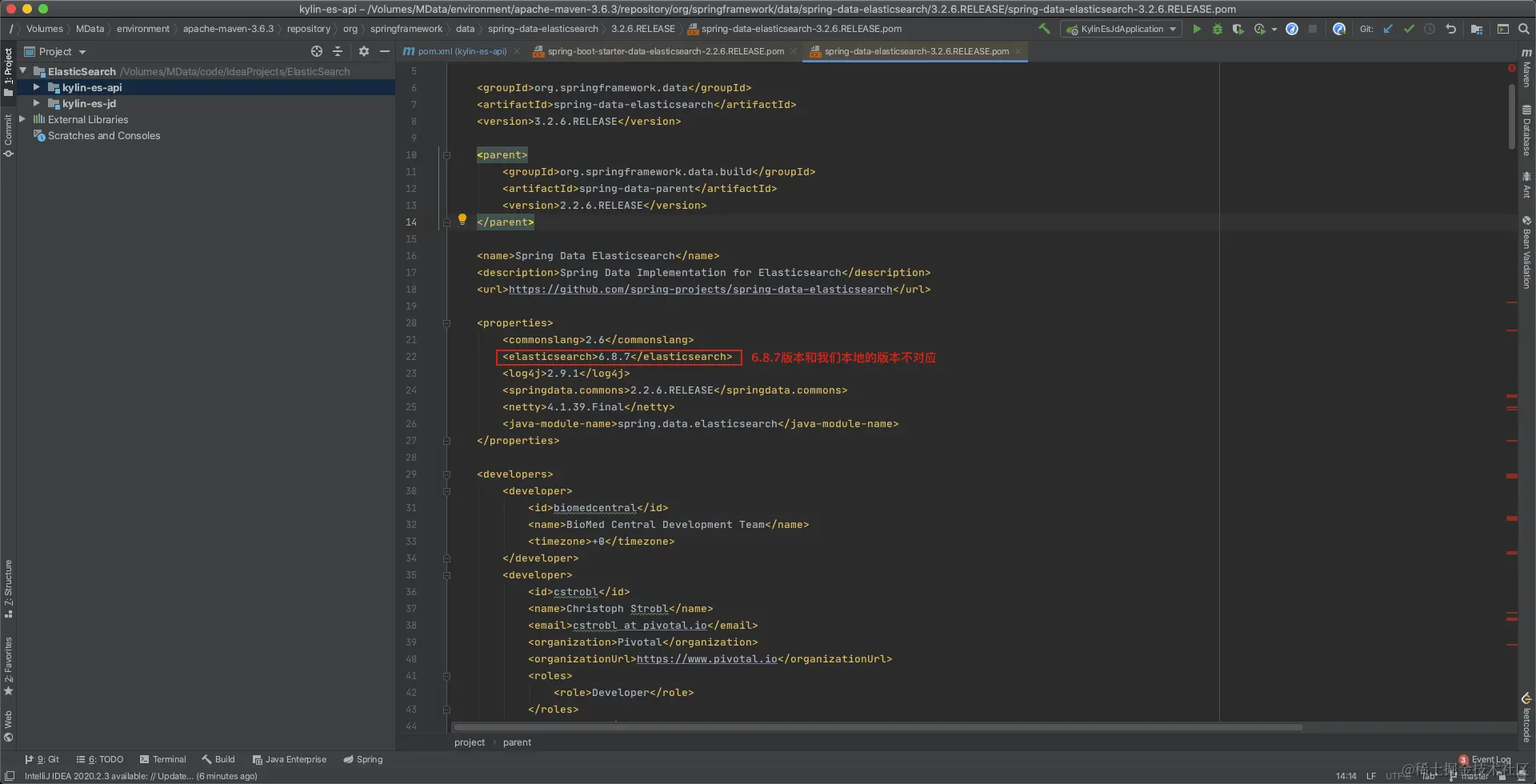Viewport: 1536px width, 784px height.
Task: Expand the kylin-es-api module node
Action: tap(36, 87)
